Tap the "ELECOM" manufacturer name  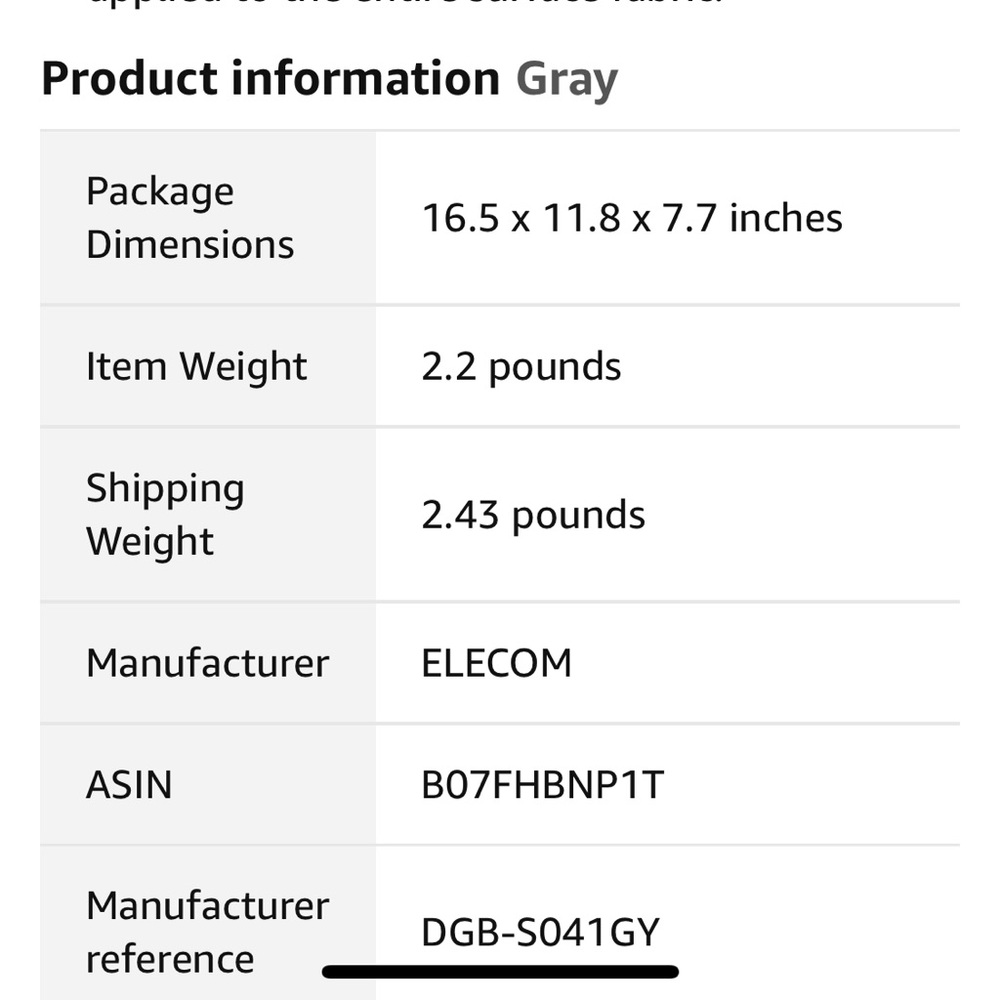[496, 663]
